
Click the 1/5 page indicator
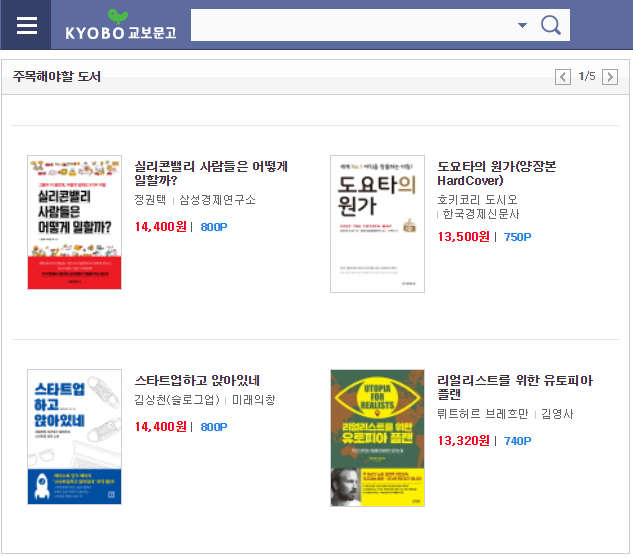tap(587, 76)
